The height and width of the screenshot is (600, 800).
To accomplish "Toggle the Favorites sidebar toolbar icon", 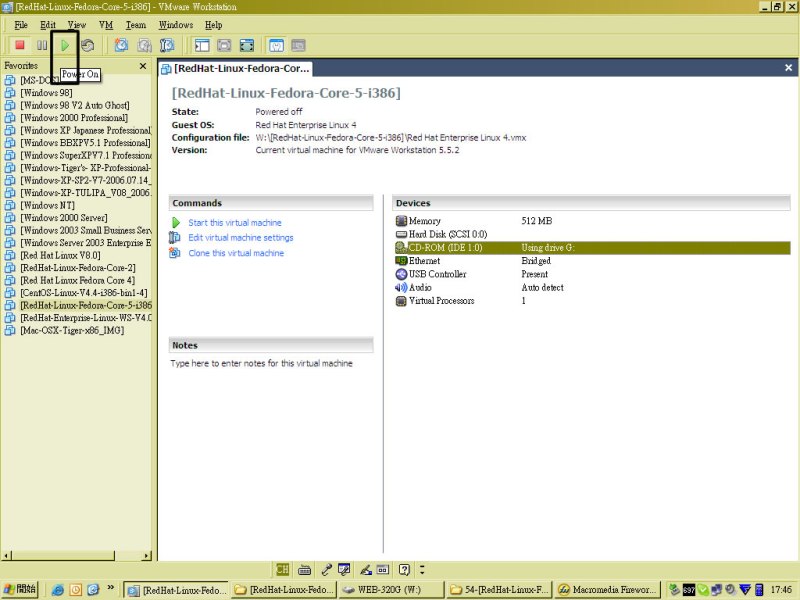I will click(x=202, y=45).
